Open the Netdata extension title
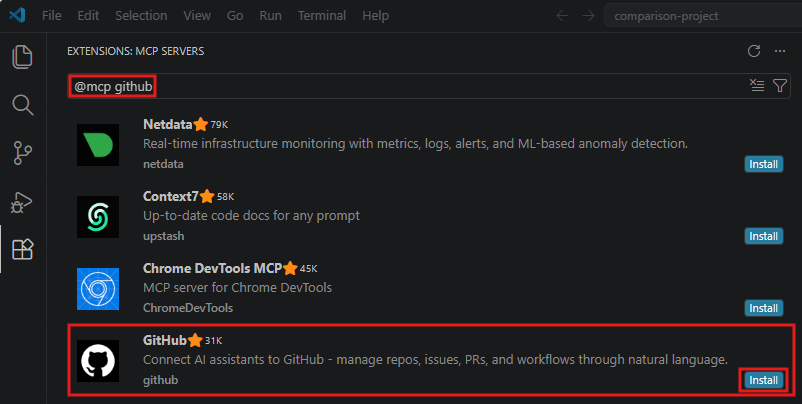802x404 pixels. coord(168,124)
